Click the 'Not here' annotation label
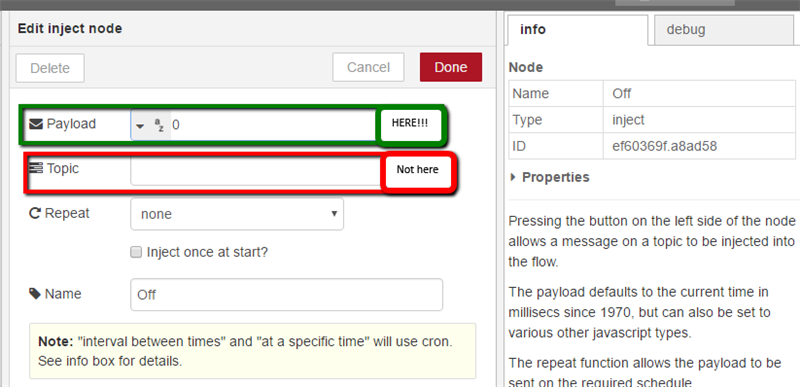The image size is (800, 387). pos(417,169)
